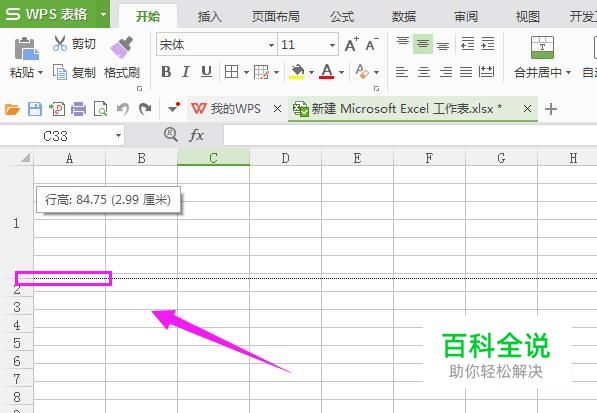This screenshot has width=597, height=413.
Task: Click the zoom formula magnifier icon
Action: tap(171, 134)
